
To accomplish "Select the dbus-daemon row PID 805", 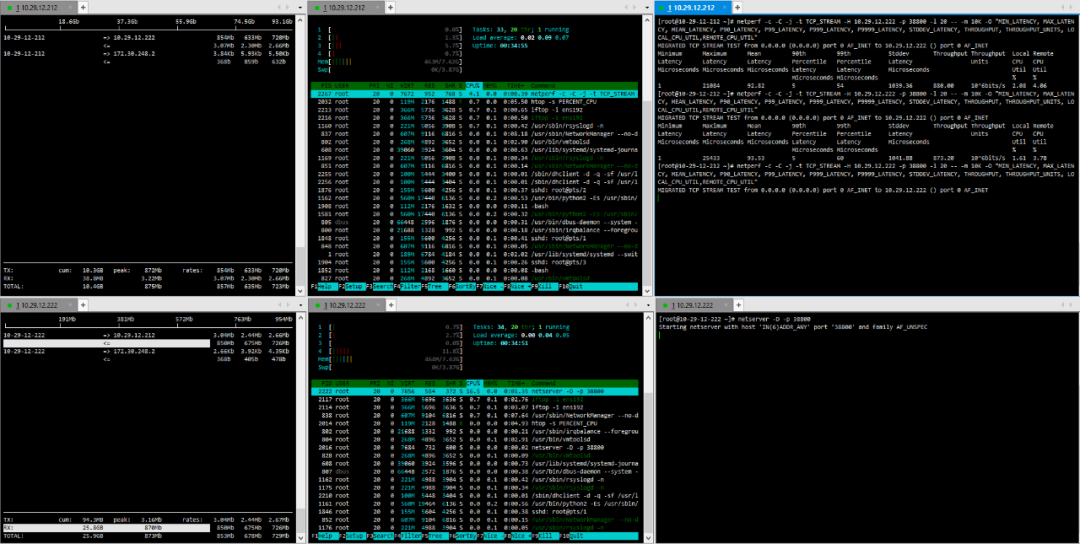I will [475, 221].
